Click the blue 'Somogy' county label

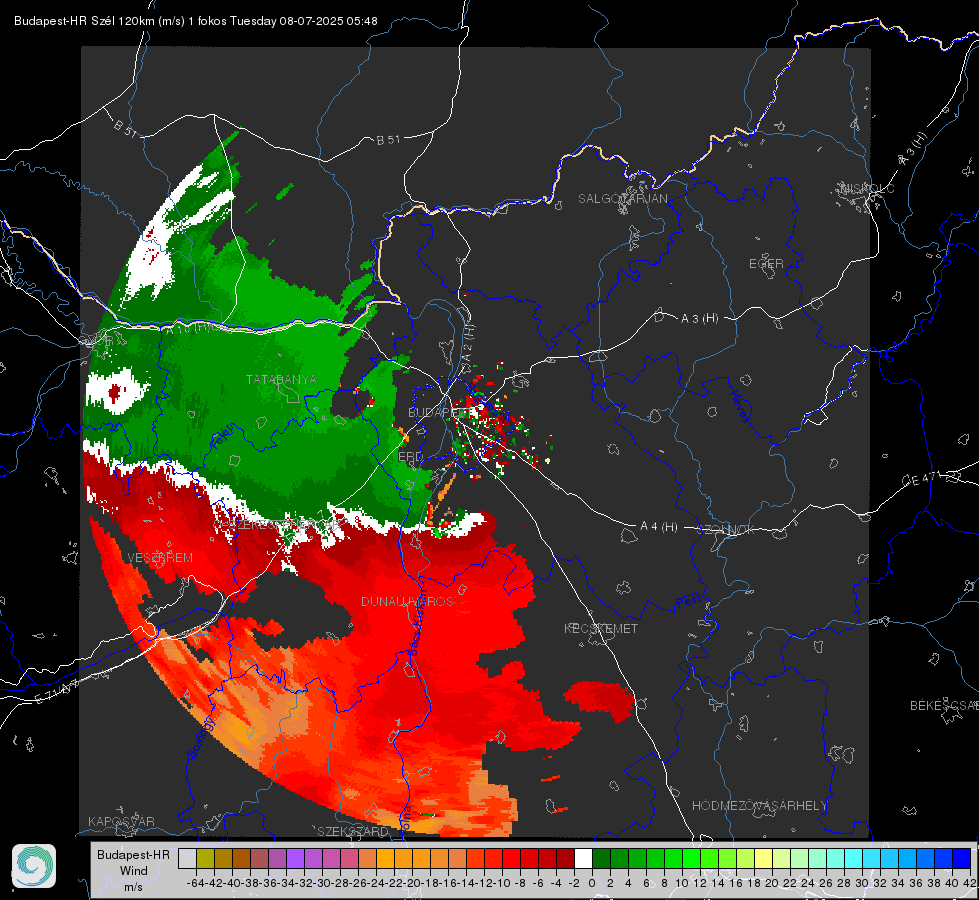point(201,738)
